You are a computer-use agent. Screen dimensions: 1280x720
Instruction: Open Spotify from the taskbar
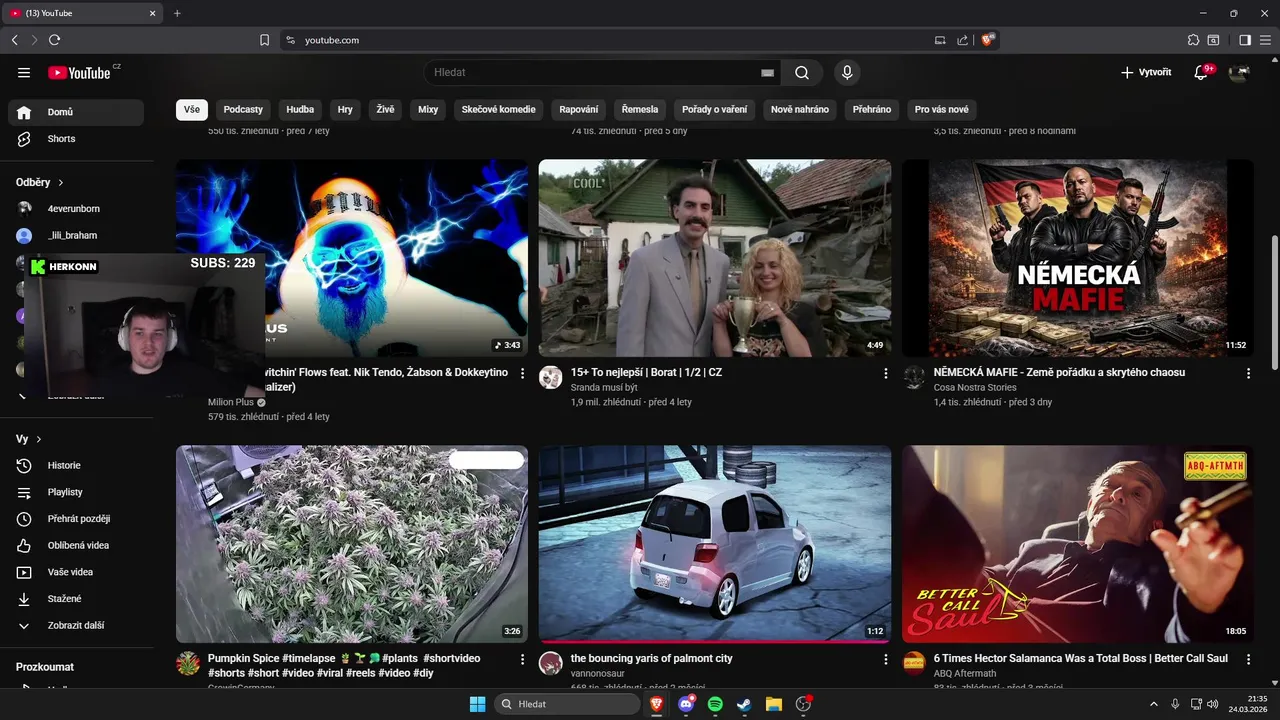pos(715,704)
